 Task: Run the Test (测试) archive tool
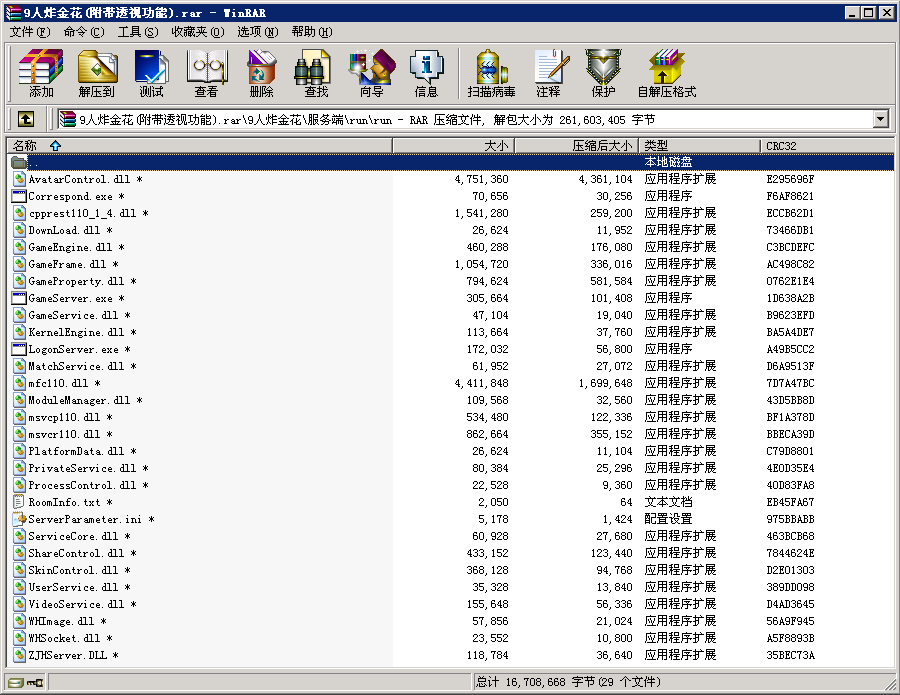coord(151,73)
